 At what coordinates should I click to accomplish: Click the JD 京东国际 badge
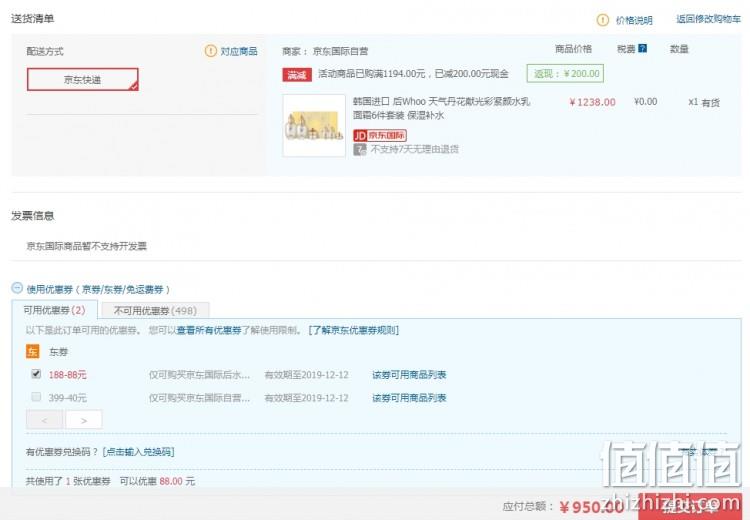[380, 135]
